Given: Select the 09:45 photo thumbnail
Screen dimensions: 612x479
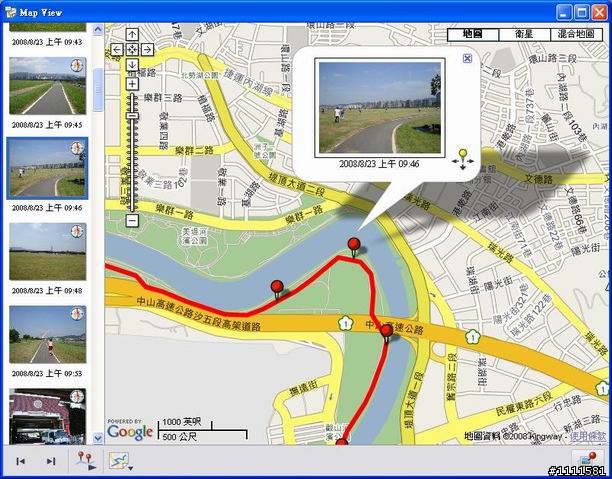Looking at the screenshot, I should click(48, 85).
